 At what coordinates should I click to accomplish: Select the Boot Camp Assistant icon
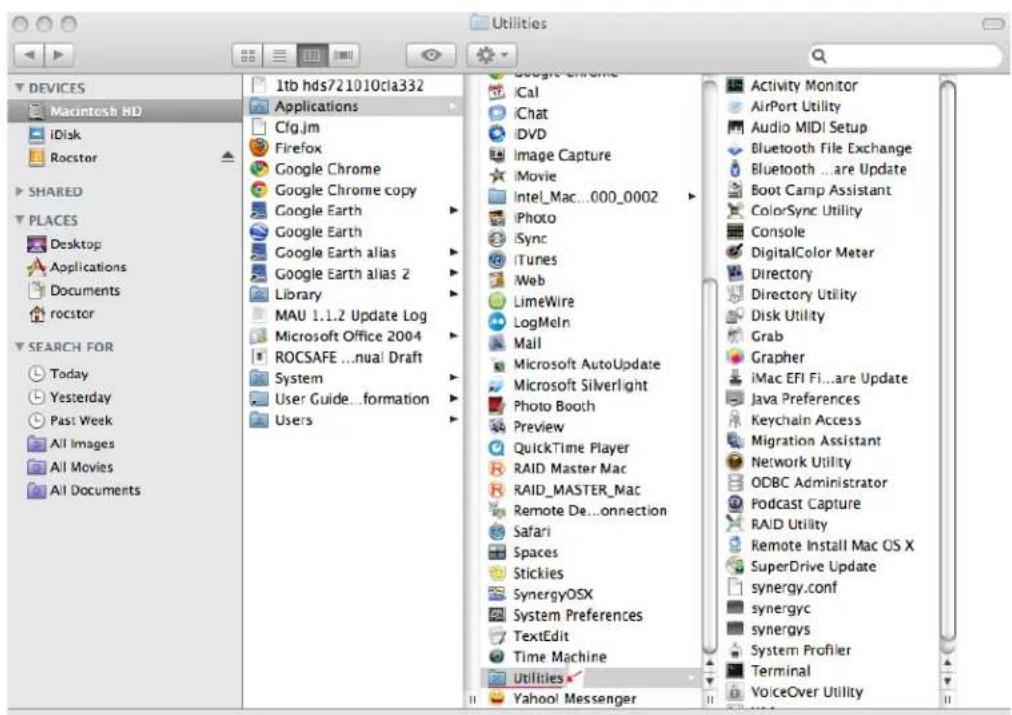pyautogui.click(x=734, y=190)
